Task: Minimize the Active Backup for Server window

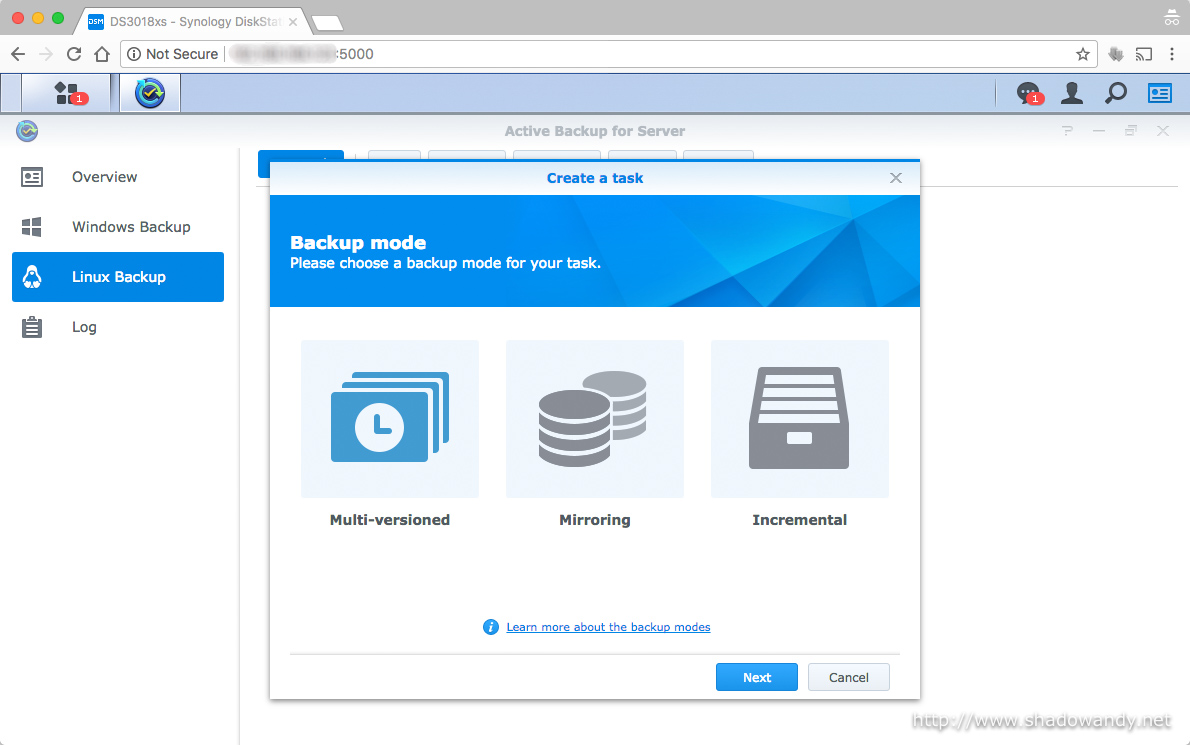Action: (x=1099, y=131)
